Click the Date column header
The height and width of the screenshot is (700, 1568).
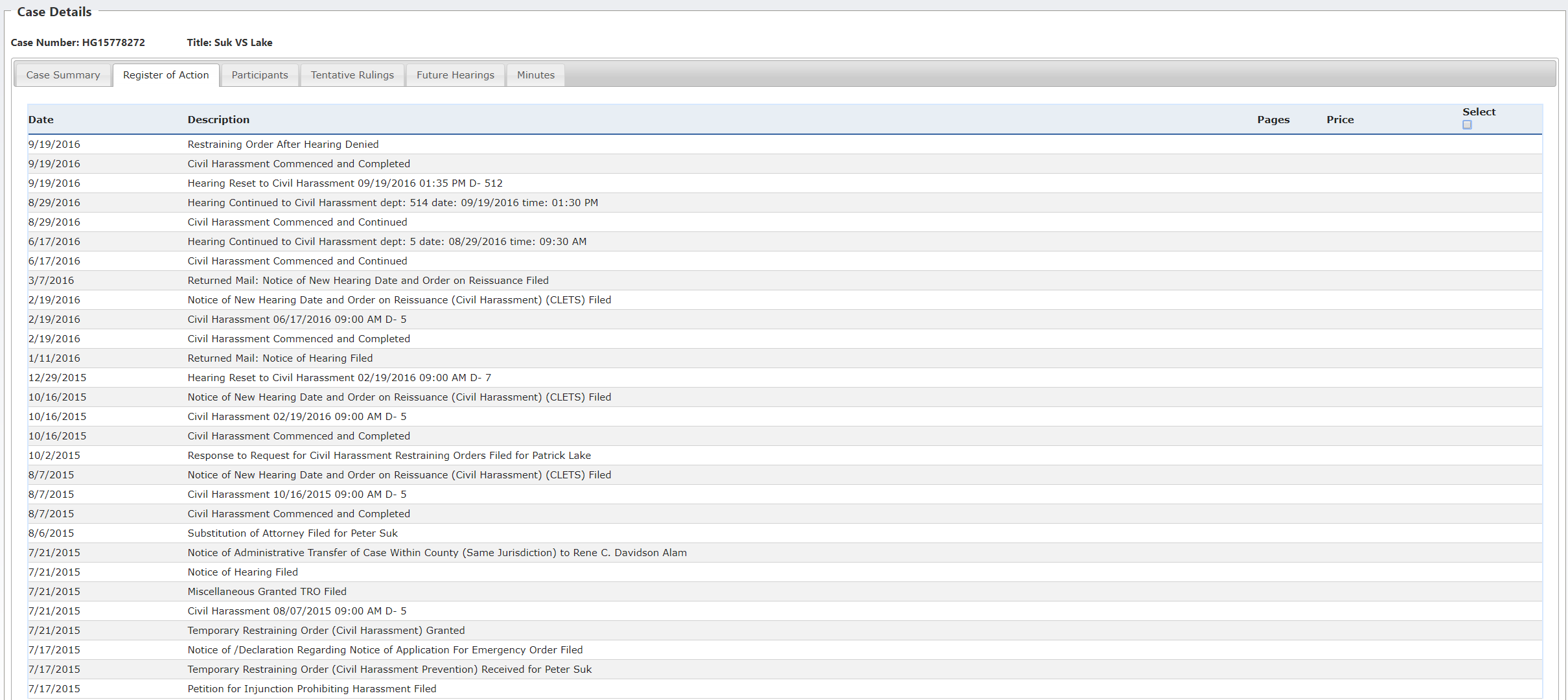41,120
